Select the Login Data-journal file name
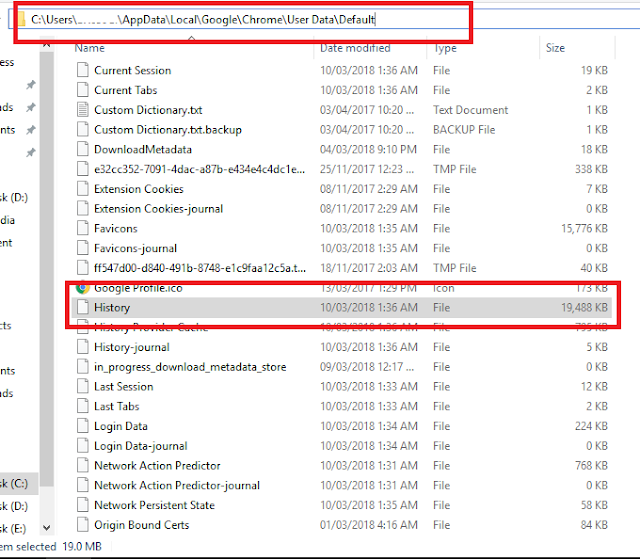The height and width of the screenshot is (559, 640). point(140,446)
